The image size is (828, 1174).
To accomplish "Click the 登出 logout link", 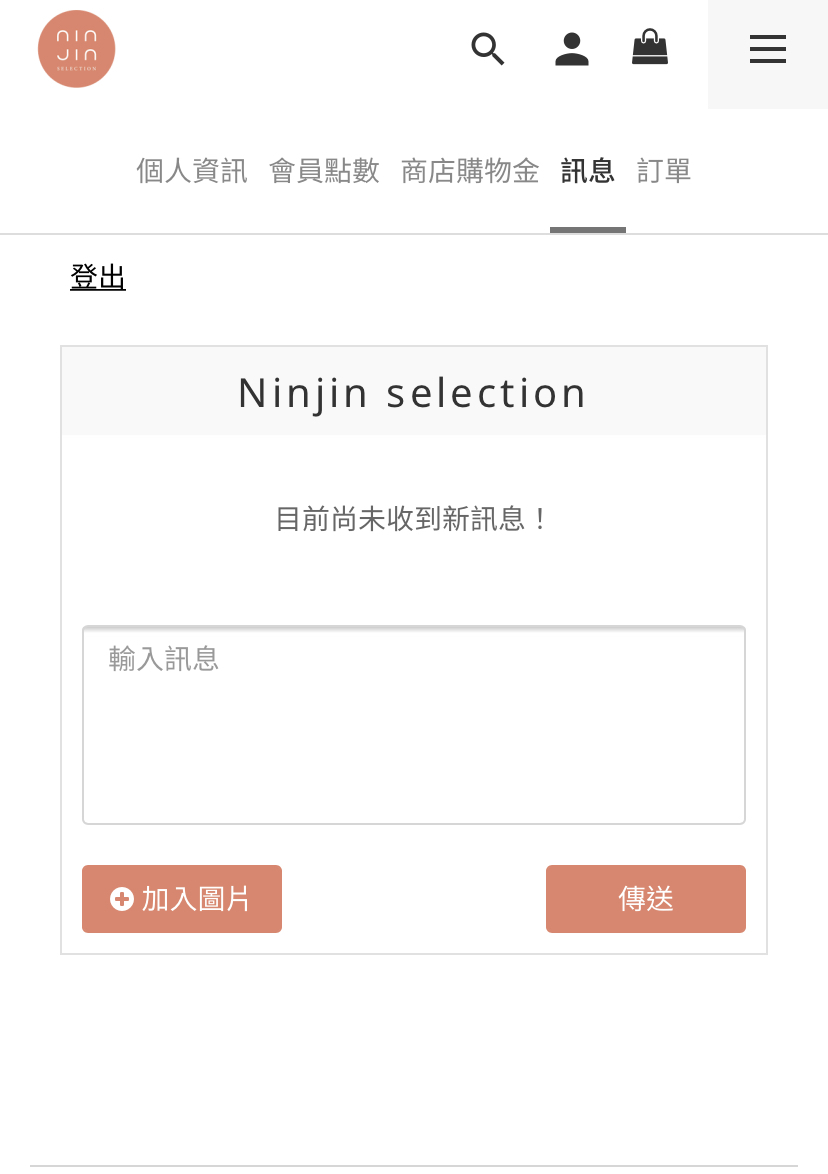I will coord(98,277).
